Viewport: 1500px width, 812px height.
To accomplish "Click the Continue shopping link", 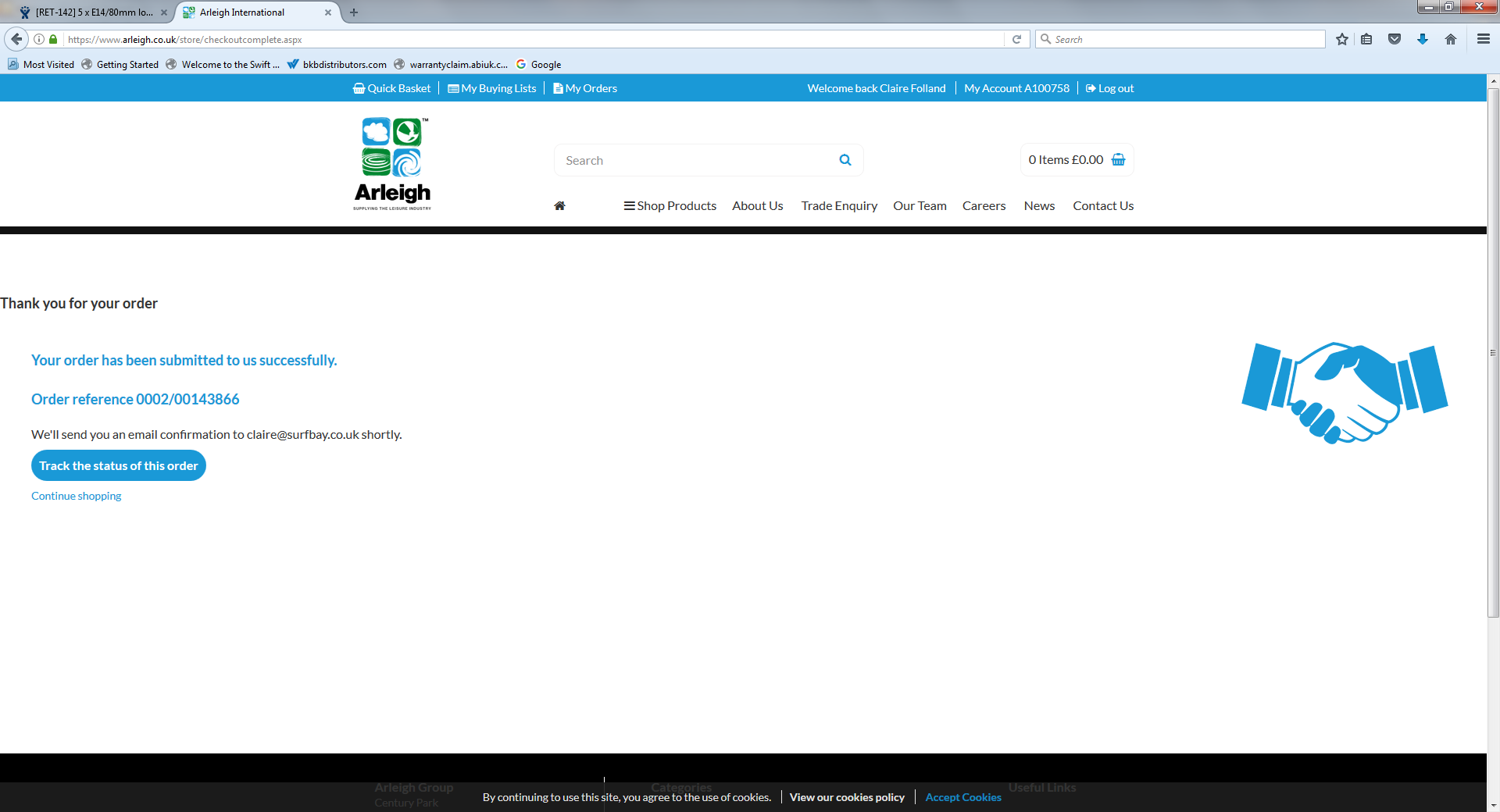I will pyautogui.click(x=77, y=497).
